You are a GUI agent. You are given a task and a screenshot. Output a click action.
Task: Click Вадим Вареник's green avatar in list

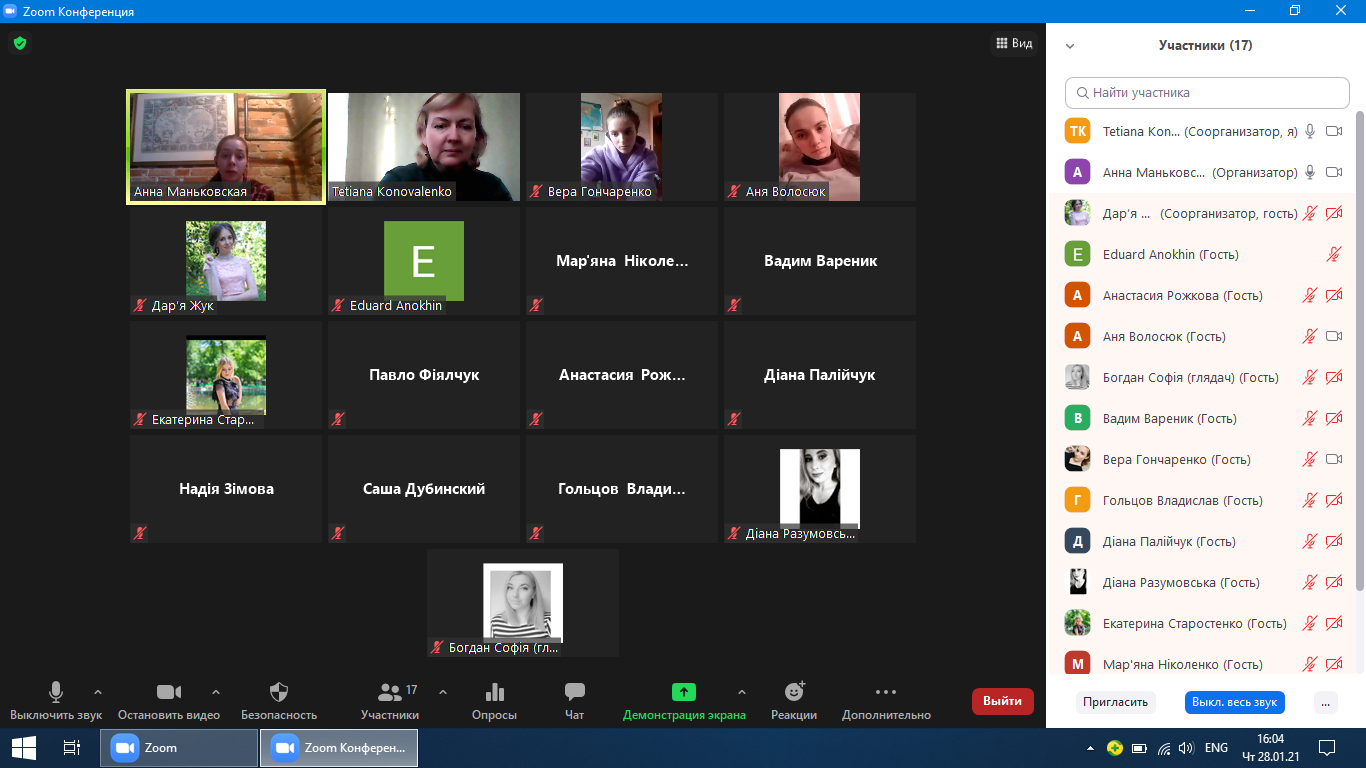point(1077,418)
